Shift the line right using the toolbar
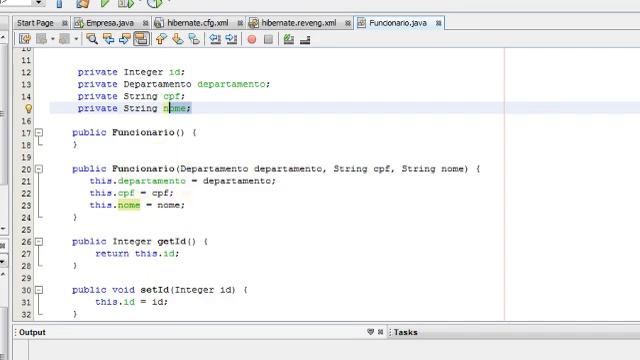 pos(231,39)
